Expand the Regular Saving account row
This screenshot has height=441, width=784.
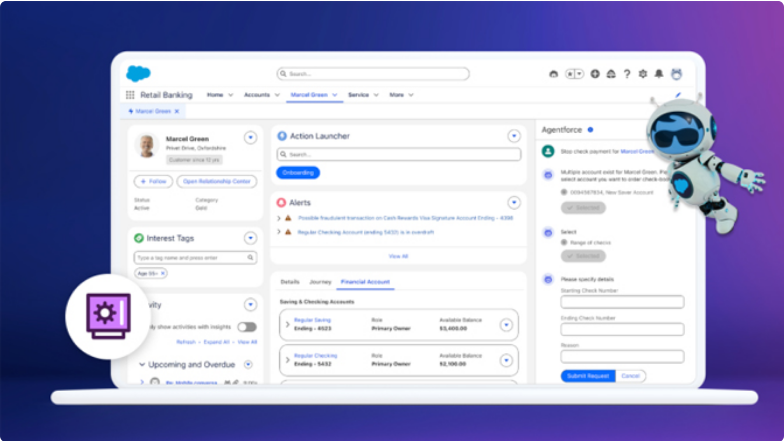pyautogui.click(x=288, y=324)
